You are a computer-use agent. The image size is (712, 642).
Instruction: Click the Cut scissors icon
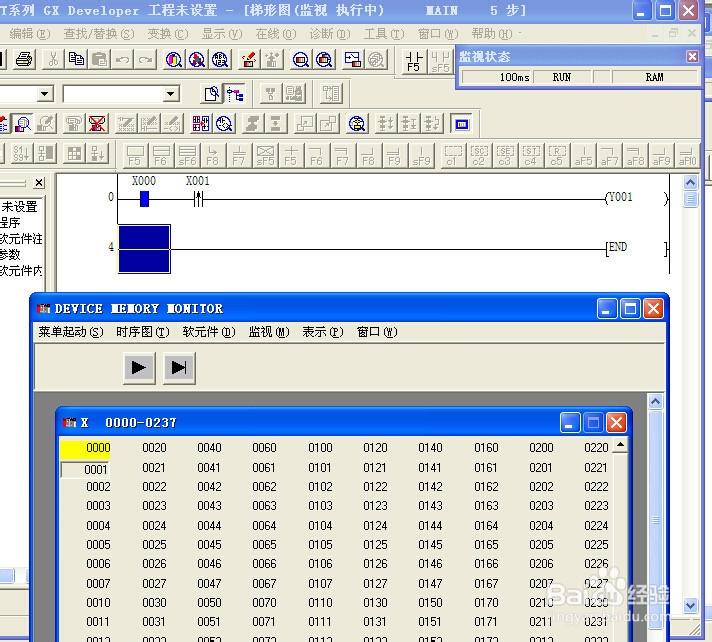(53, 59)
